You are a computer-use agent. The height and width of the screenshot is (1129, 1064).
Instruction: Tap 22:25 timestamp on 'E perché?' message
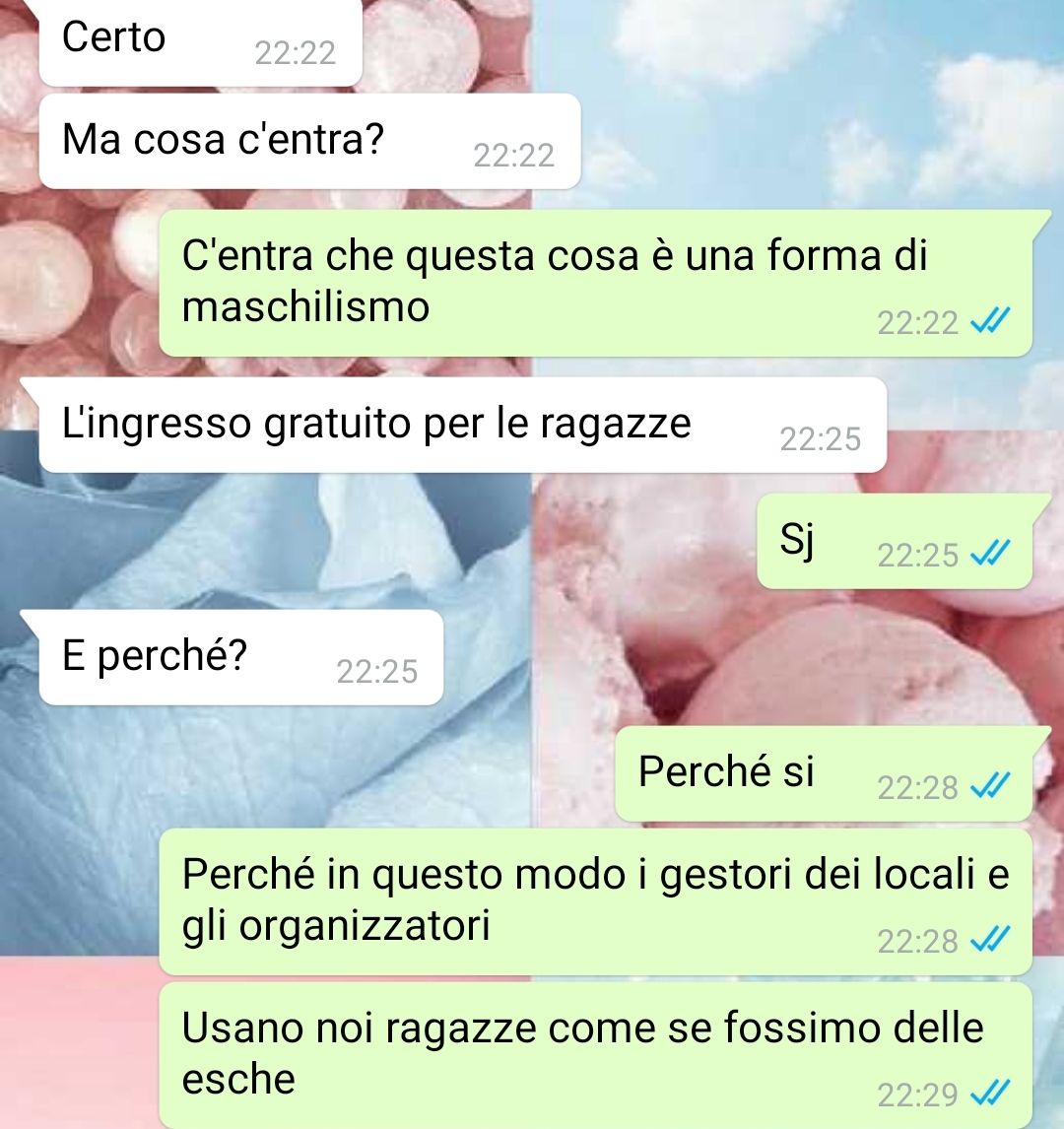(x=376, y=672)
